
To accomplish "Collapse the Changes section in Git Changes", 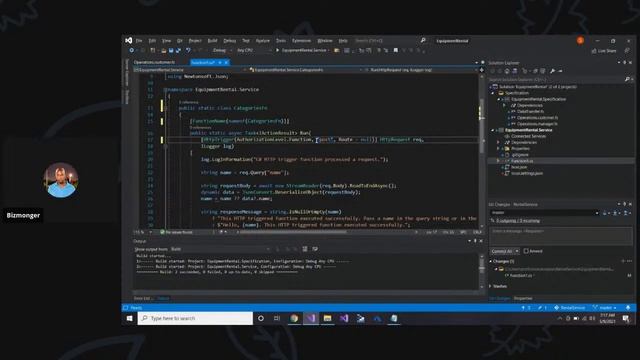I will click(491, 261).
